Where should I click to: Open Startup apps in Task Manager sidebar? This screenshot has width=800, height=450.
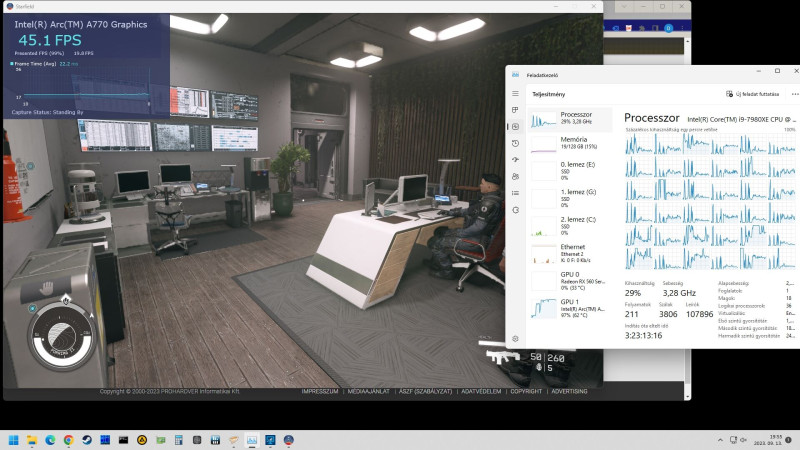[515, 160]
